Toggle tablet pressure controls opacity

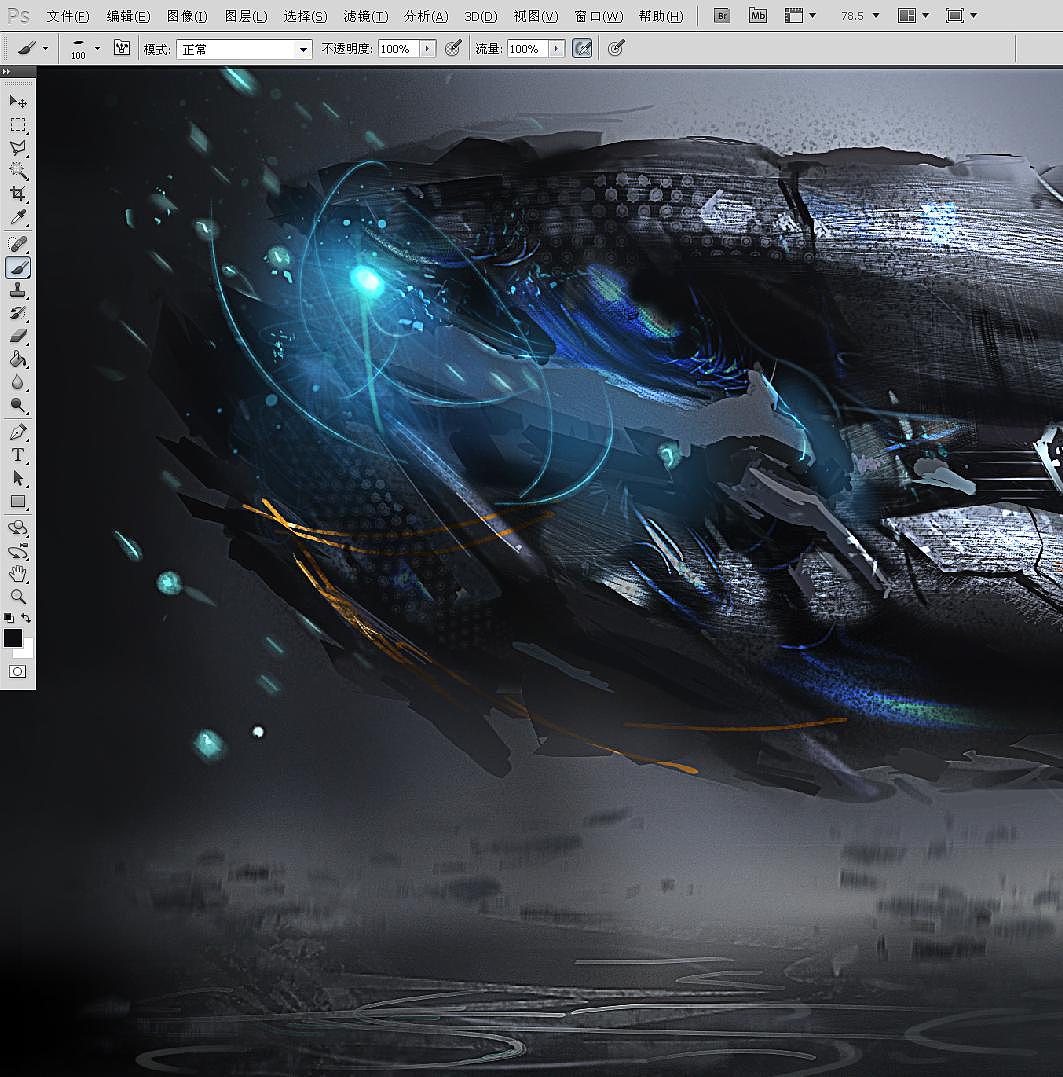[x=453, y=48]
